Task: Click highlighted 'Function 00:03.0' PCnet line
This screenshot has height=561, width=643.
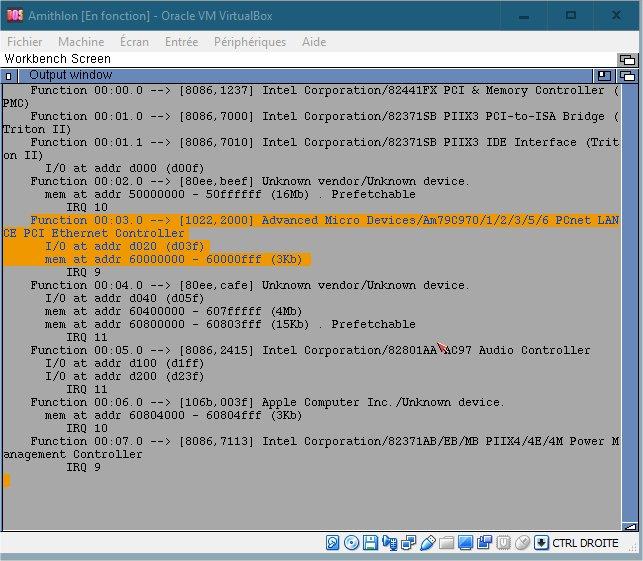Action: [311, 227]
